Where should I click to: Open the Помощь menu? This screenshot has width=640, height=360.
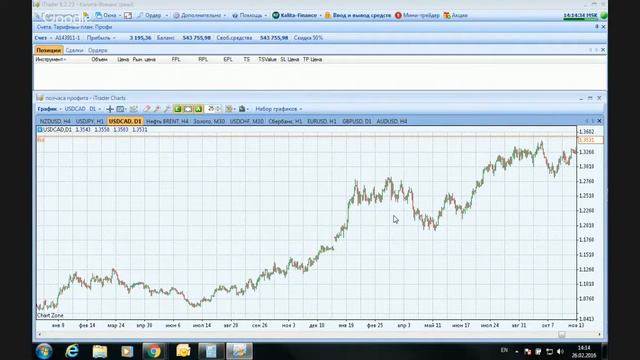coord(249,16)
